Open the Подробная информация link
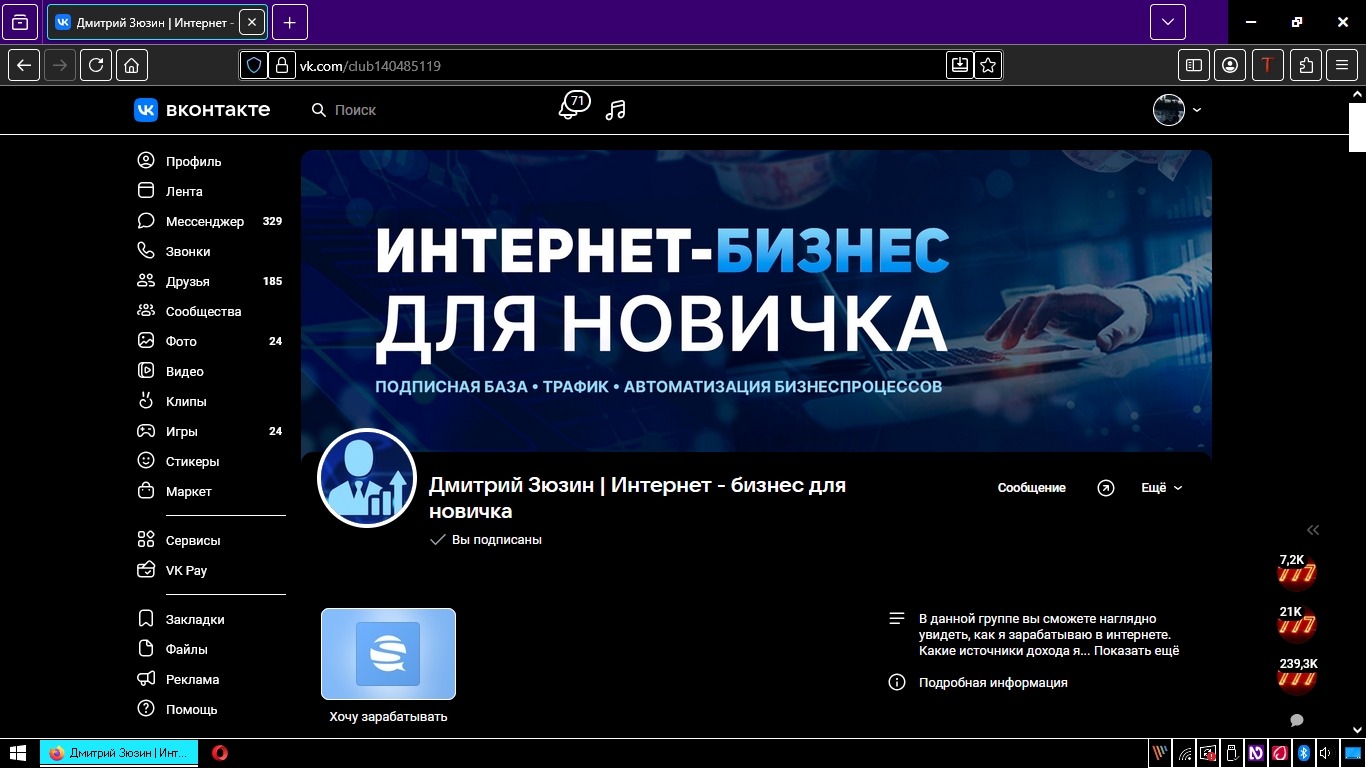Screen dimensions: 1366x768 (x=993, y=682)
